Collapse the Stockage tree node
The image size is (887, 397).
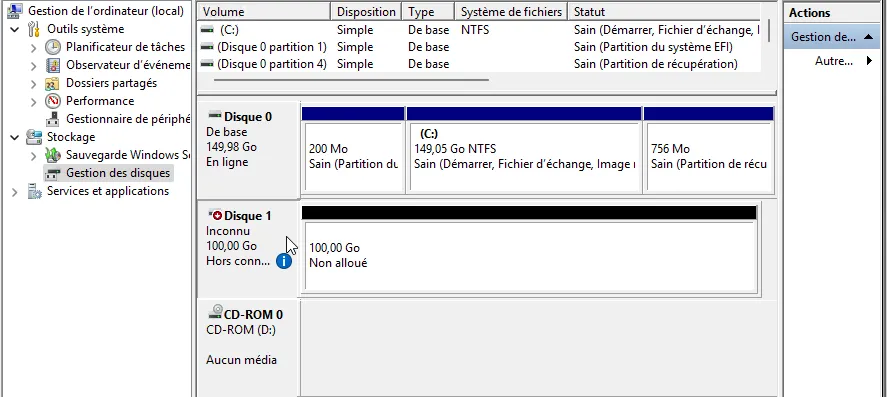15,137
